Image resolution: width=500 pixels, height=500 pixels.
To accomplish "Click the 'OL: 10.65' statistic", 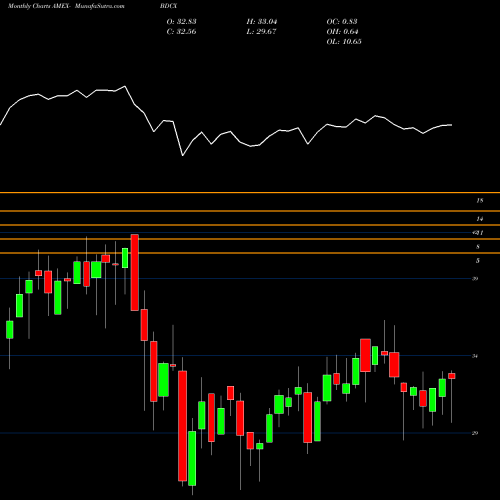I will [x=344, y=41].
